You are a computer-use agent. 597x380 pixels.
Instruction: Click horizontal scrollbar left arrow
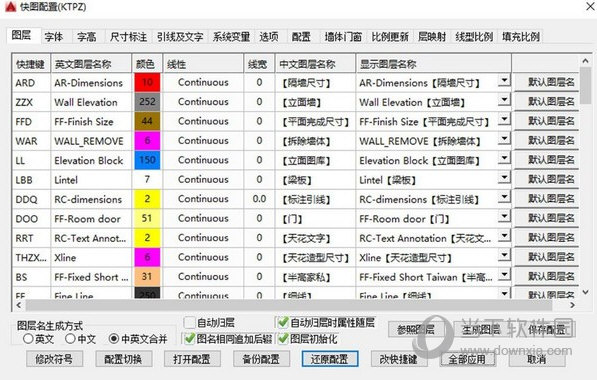(19, 305)
